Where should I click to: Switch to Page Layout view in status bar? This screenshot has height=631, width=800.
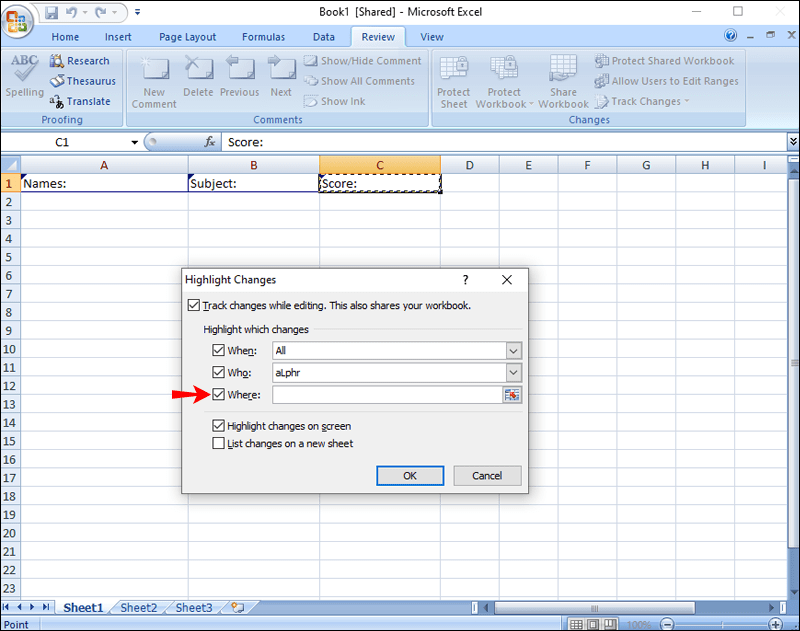click(593, 624)
